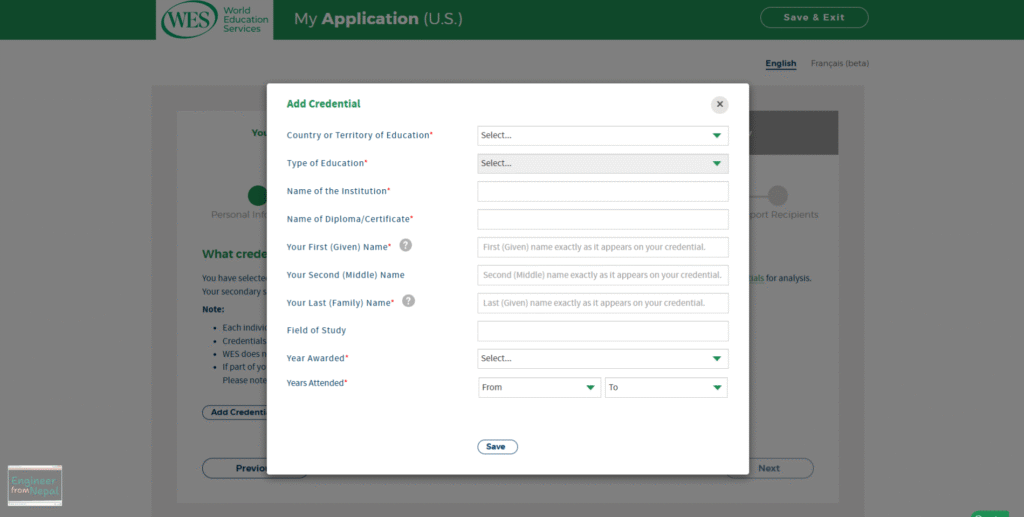Click green arrow on Year Awarded dropdown
1024x517 pixels.
click(716, 358)
